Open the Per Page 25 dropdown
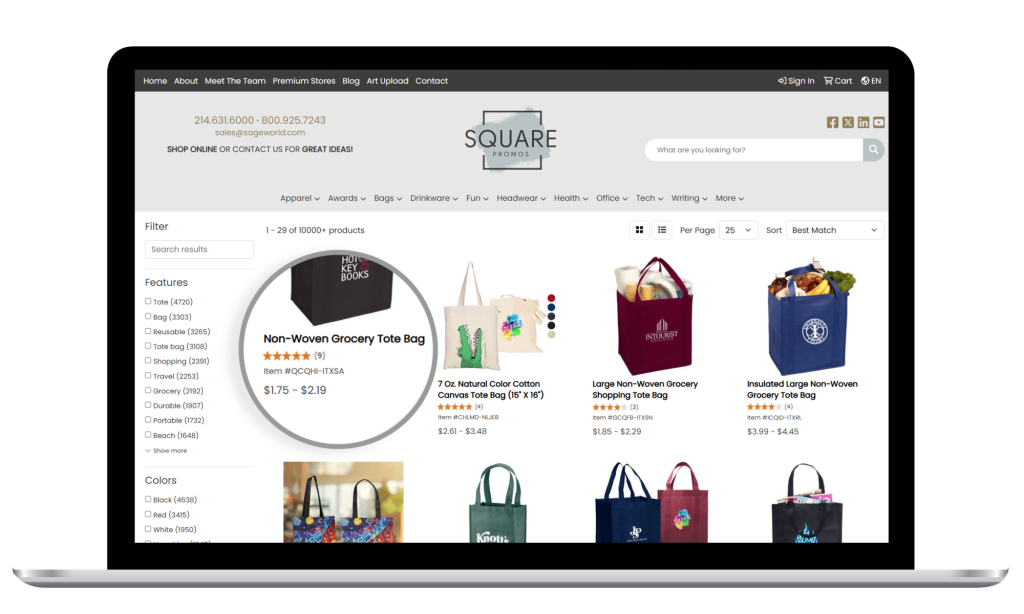Screen dimensions: 1024x614 pyautogui.click(x=738, y=230)
